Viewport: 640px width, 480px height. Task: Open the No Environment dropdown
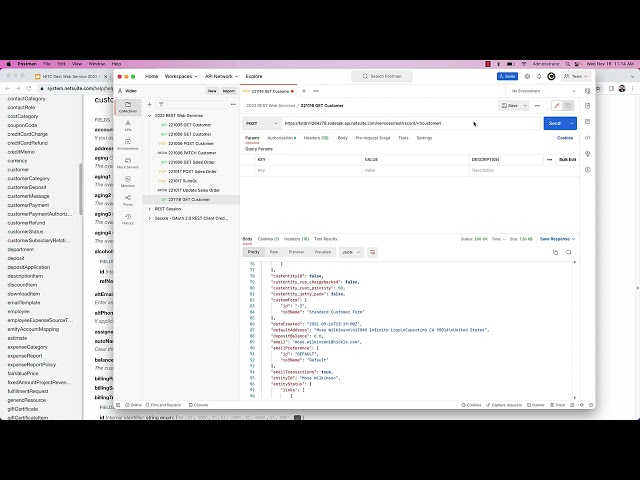(x=544, y=91)
